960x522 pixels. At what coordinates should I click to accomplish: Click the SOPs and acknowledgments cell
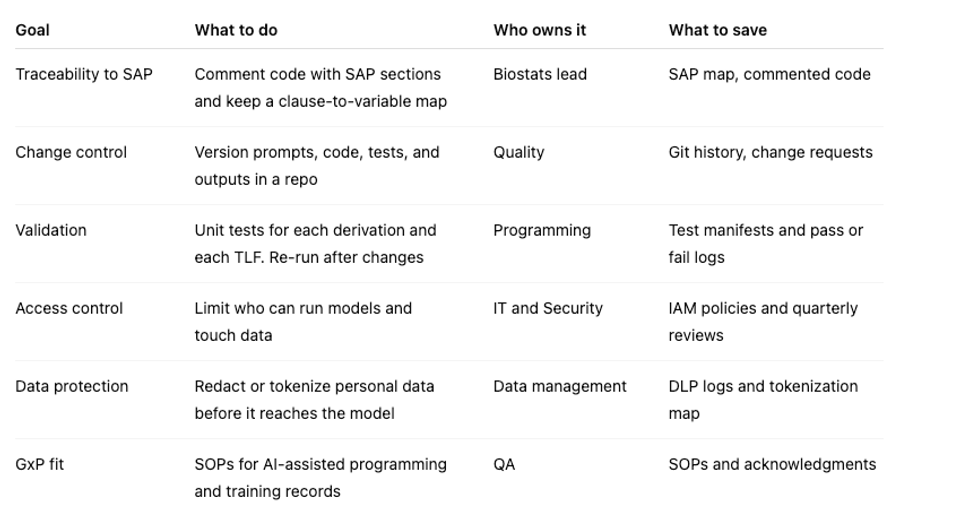point(772,464)
